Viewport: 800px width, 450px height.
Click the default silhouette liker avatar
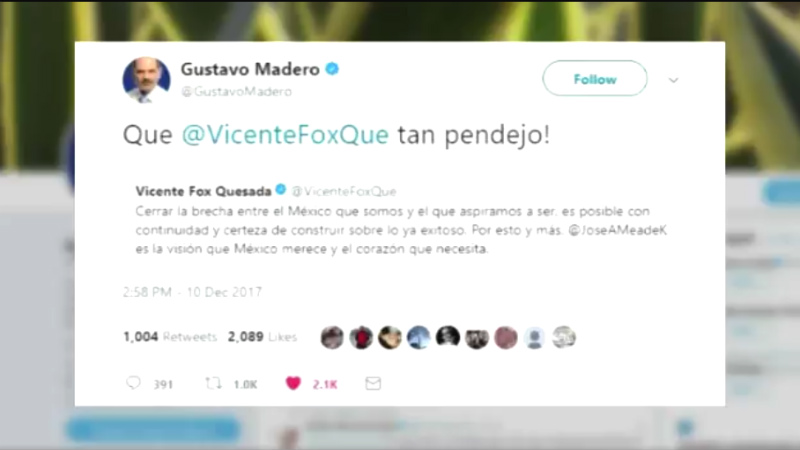[x=535, y=337]
